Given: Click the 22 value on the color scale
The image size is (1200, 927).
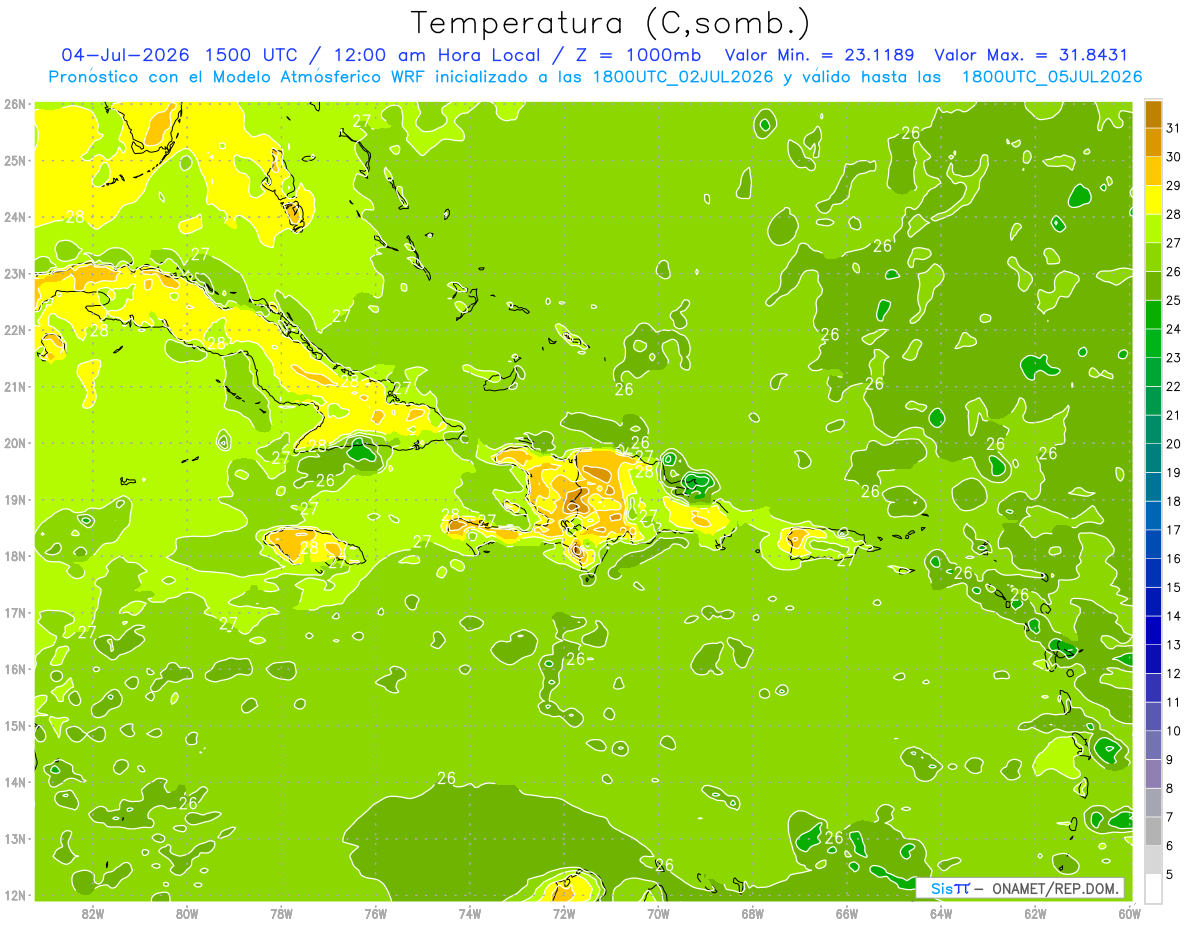Looking at the screenshot, I should click(x=1173, y=386).
